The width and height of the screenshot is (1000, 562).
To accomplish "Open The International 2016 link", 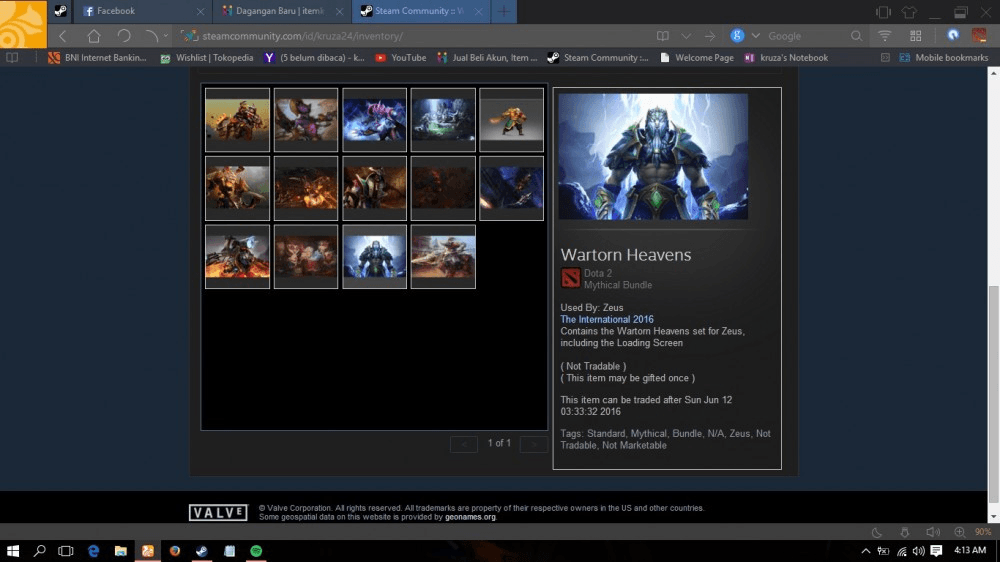I will tap(607, 319).
